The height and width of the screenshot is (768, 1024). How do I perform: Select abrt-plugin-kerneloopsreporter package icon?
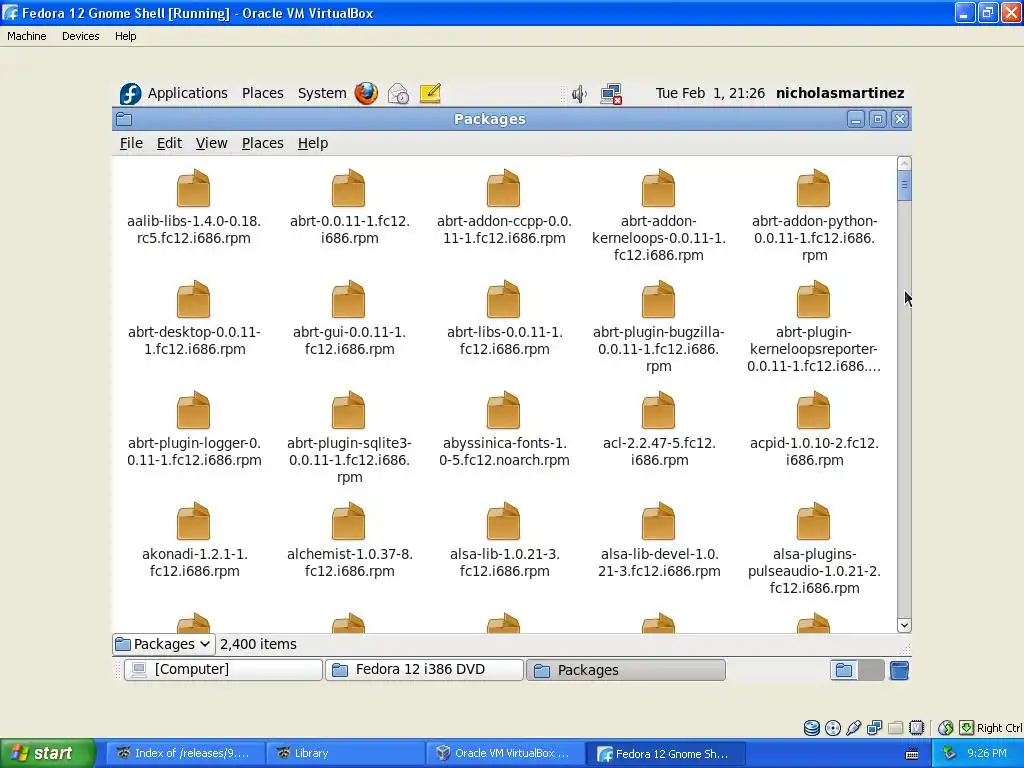pos(813,299)
